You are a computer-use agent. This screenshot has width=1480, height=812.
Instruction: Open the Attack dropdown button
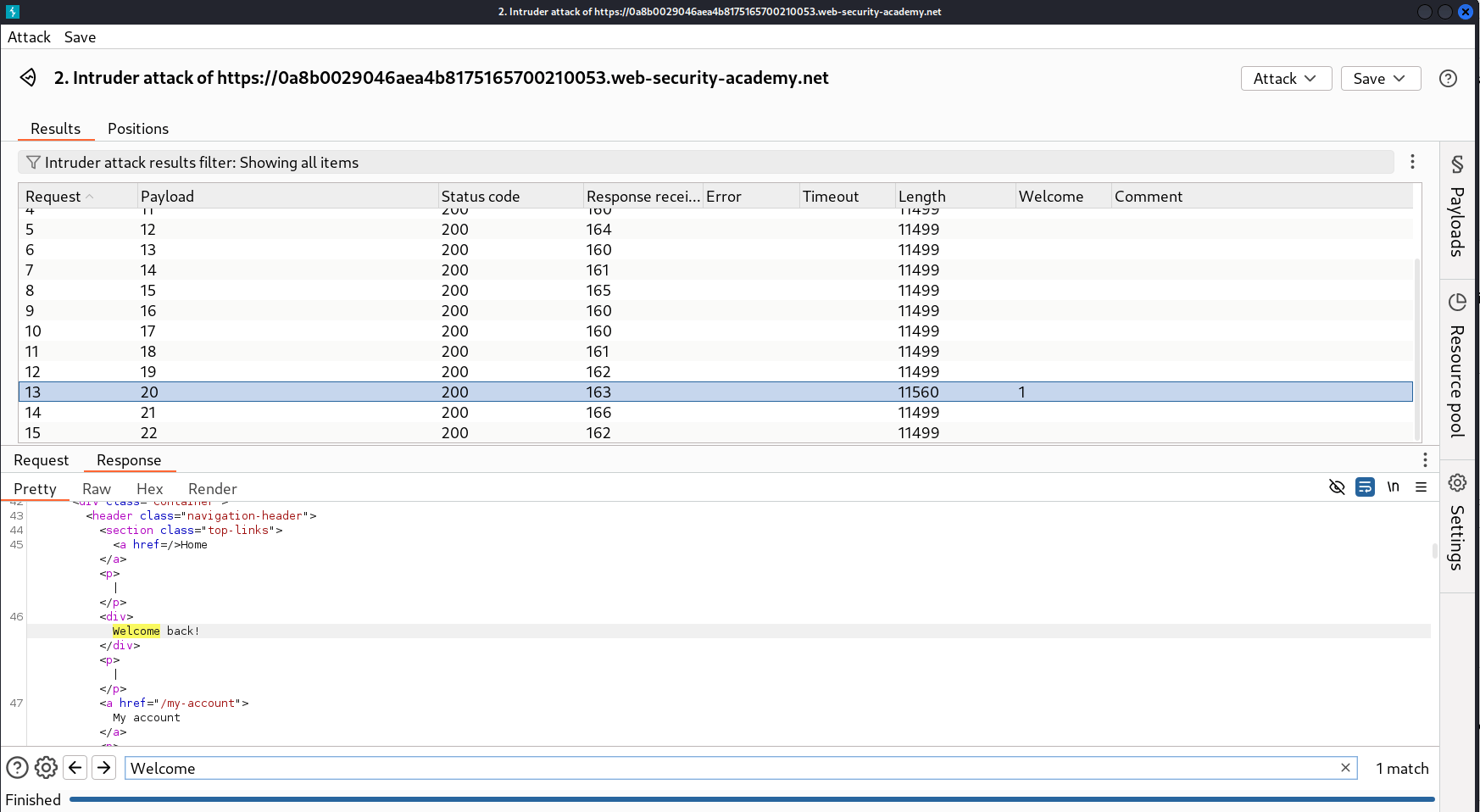(x=1286, y=78)
